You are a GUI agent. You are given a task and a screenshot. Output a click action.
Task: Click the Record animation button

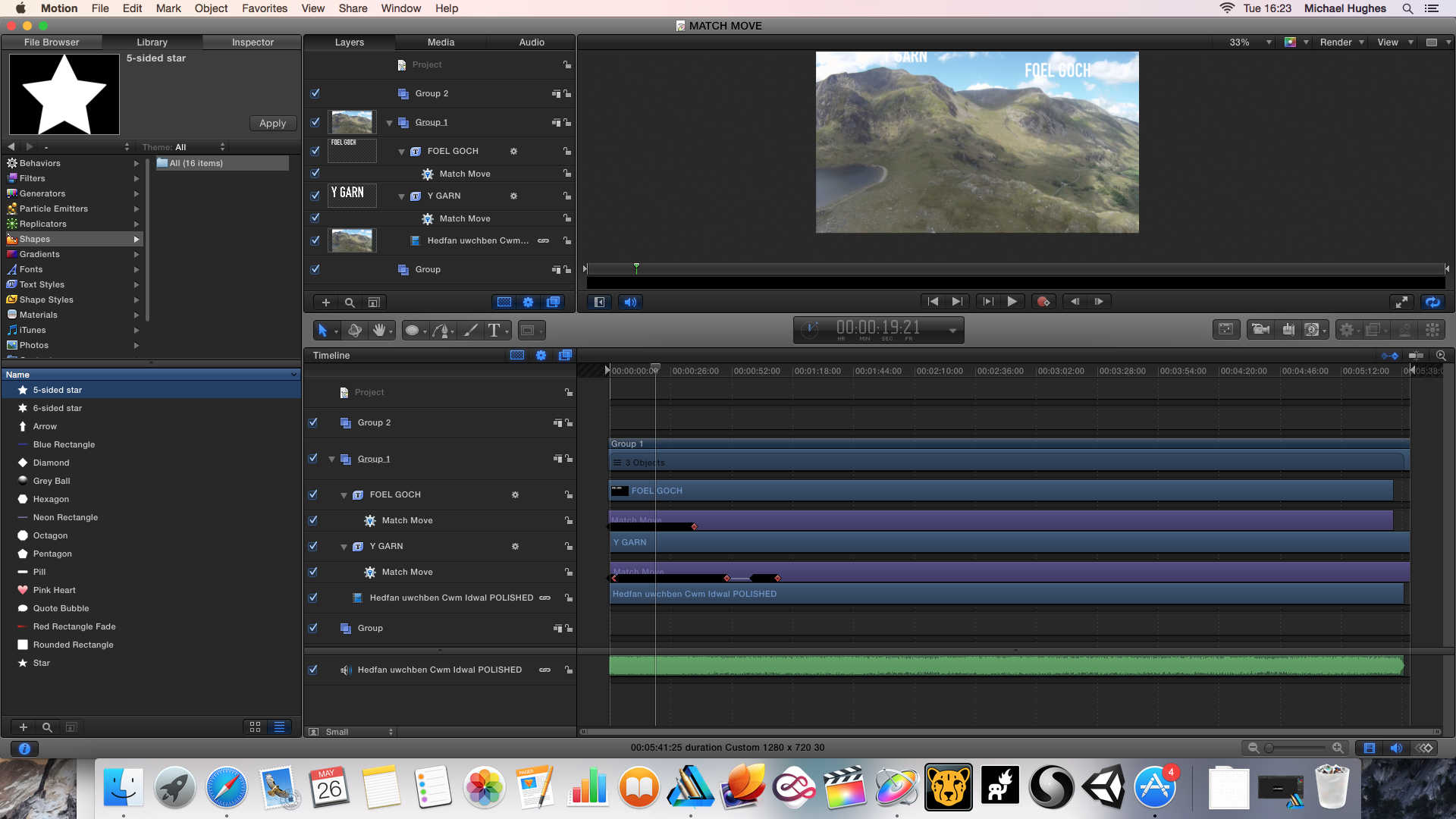[1043, 302]
